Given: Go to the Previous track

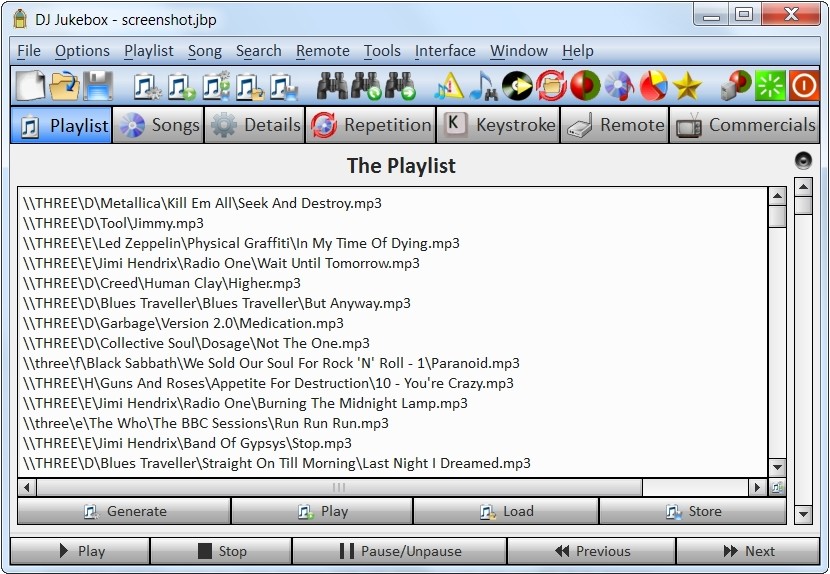Looking at the screenshot, I should tap(591, 551).
